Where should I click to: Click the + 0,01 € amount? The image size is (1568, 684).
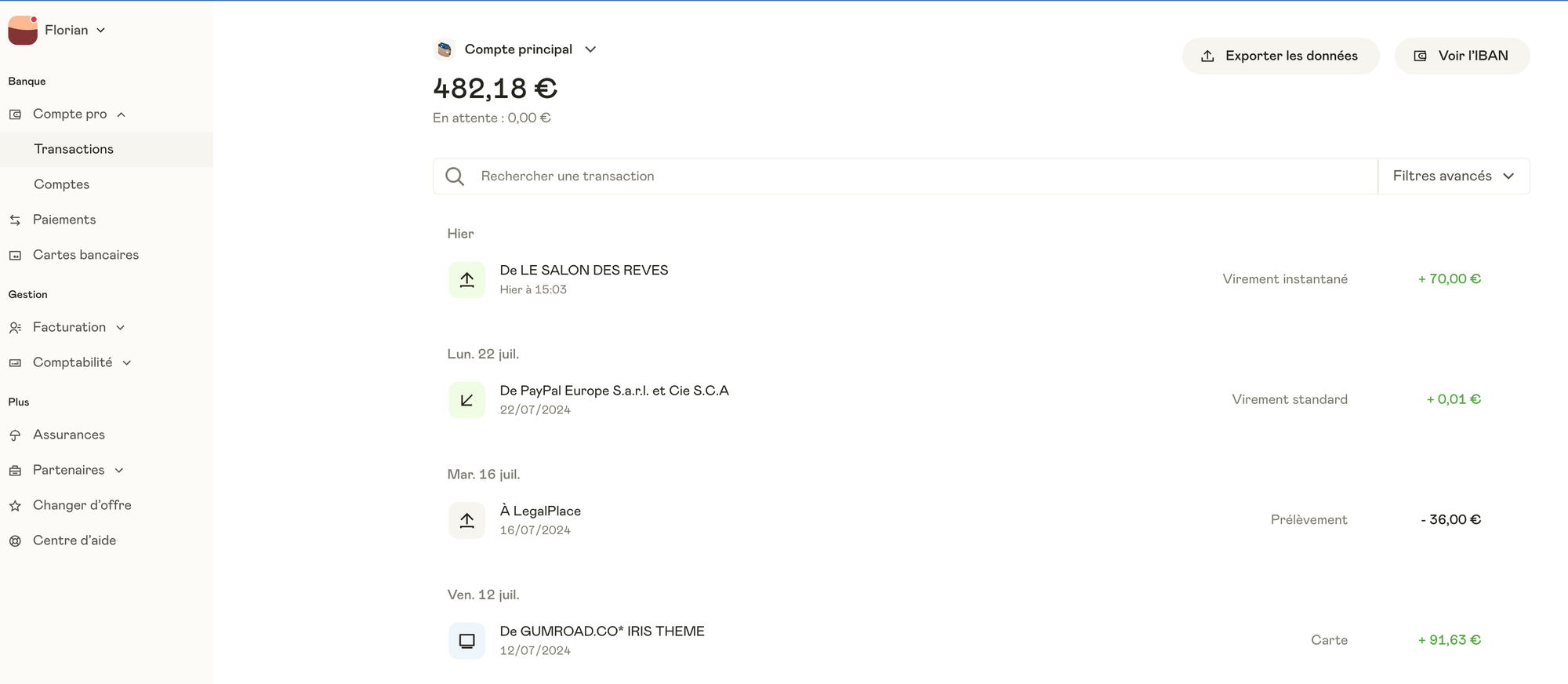click(x=1454, y=399)
